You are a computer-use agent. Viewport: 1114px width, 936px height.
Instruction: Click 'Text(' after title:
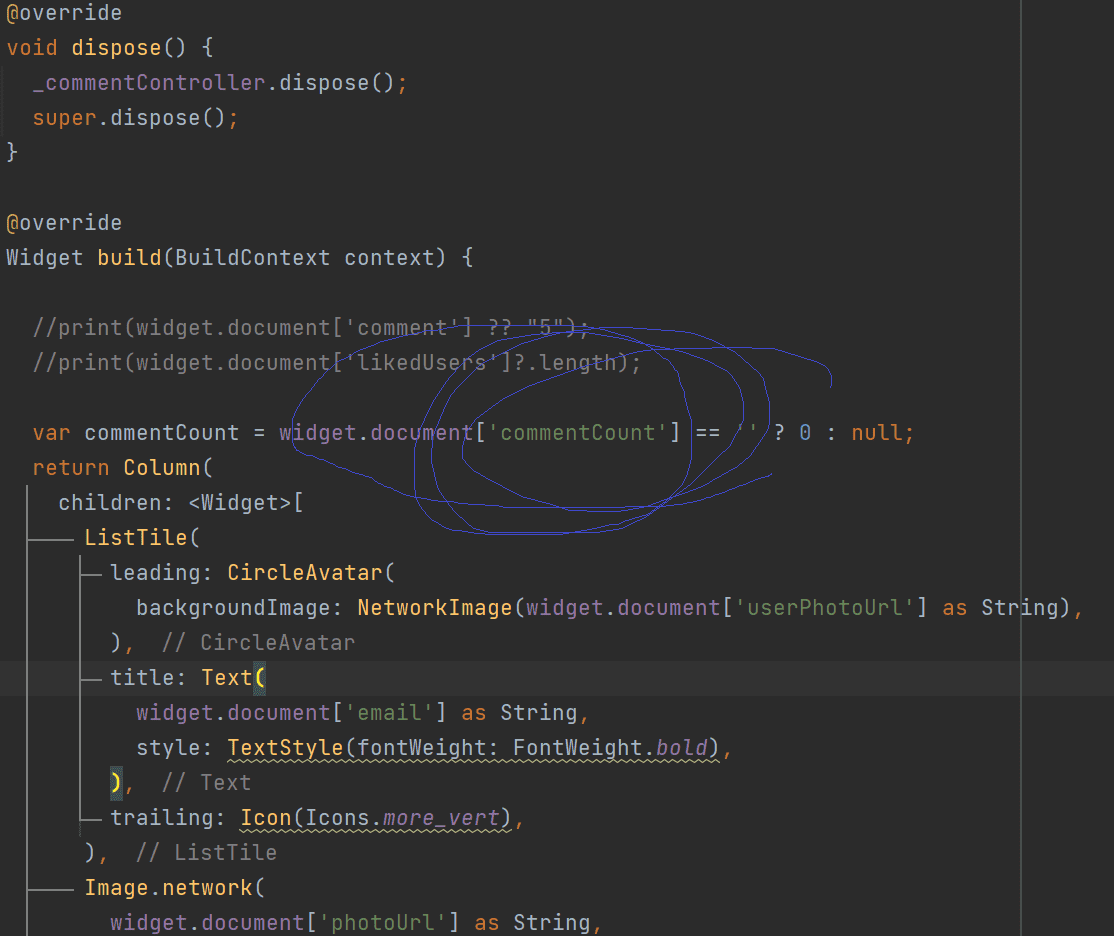point(233,677)
